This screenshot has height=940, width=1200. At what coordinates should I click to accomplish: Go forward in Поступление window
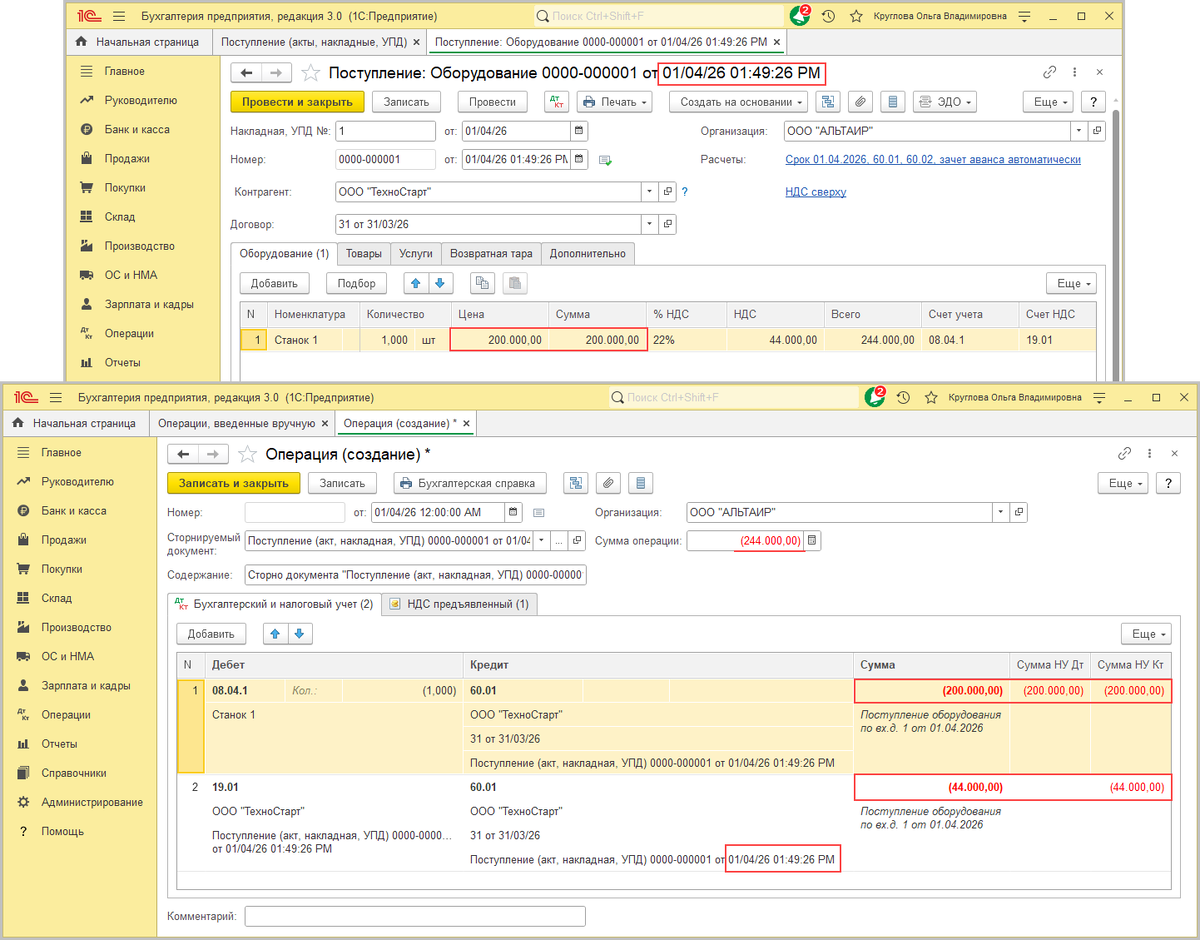coord(277,73)
